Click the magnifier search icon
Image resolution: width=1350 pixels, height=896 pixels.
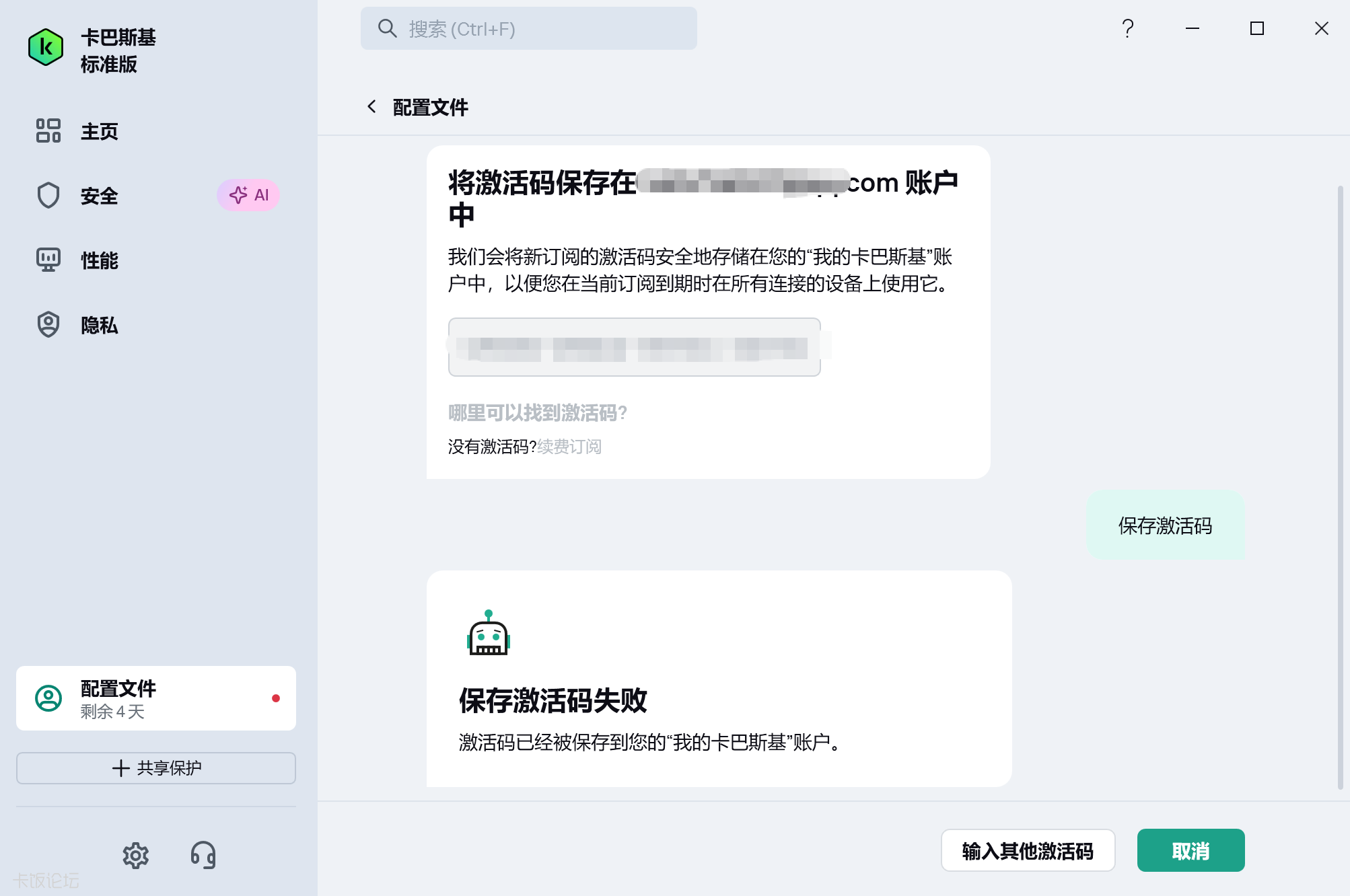pos(387,28)
